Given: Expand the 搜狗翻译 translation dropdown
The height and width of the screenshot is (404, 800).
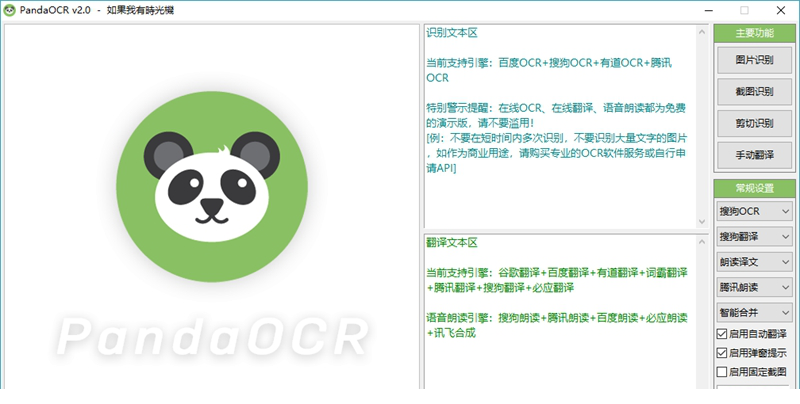Looking at the screenshot, I should click(754, 237).
